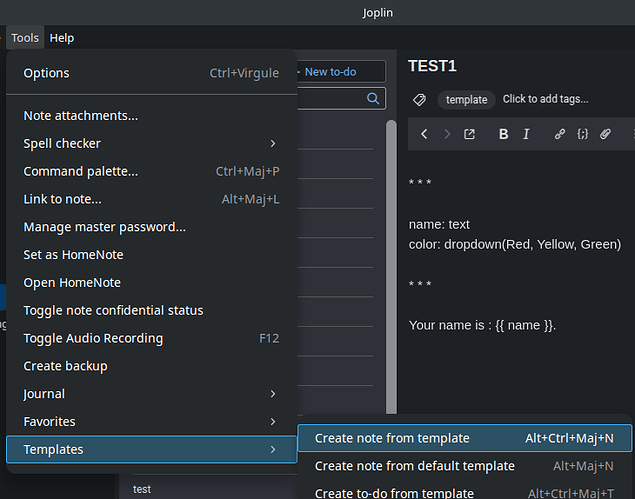Image resolution: width=635 pixels, height=499 pixels.
Task: Select Toggle note confidential status
Action: pos(151,311)
